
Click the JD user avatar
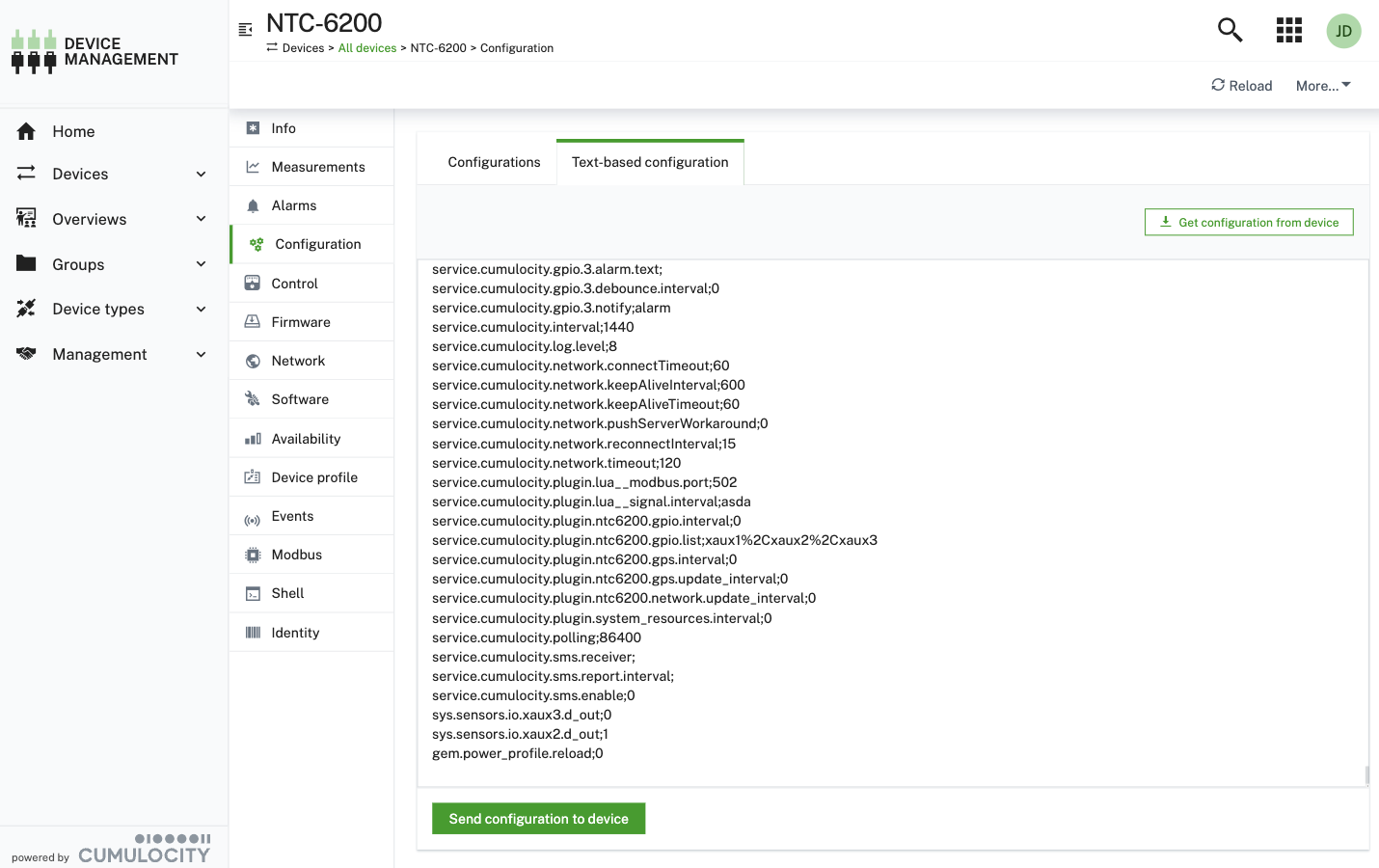1343,30
